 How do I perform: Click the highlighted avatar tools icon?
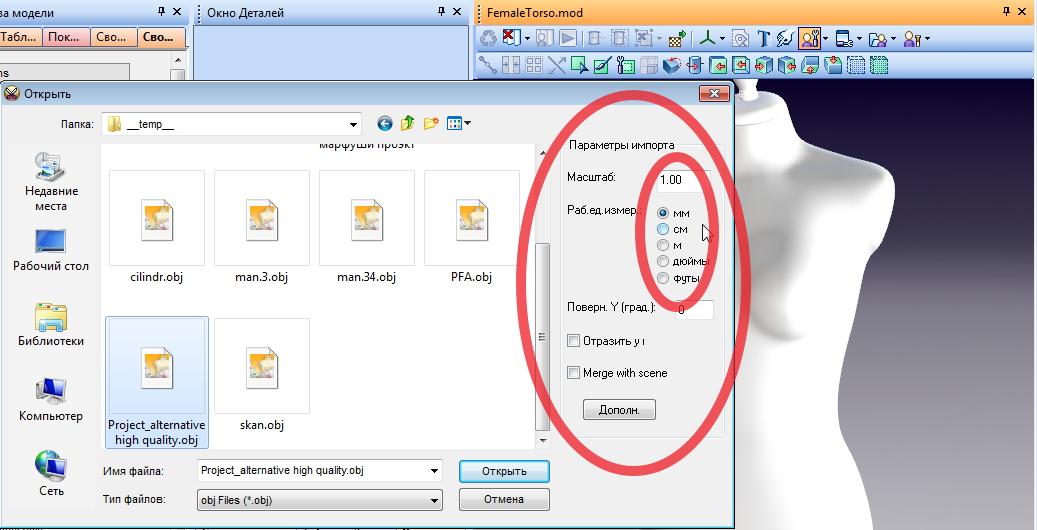pos(809,38)
